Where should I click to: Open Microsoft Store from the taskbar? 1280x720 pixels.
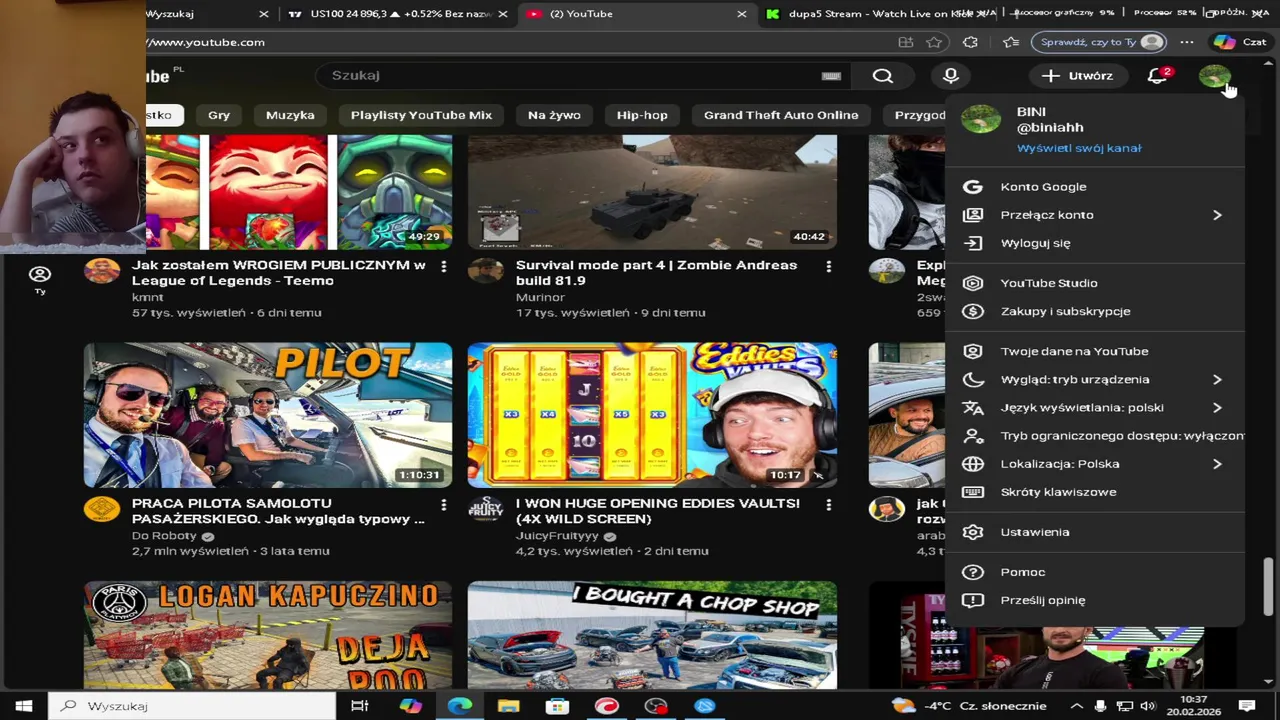pos(557,706)
